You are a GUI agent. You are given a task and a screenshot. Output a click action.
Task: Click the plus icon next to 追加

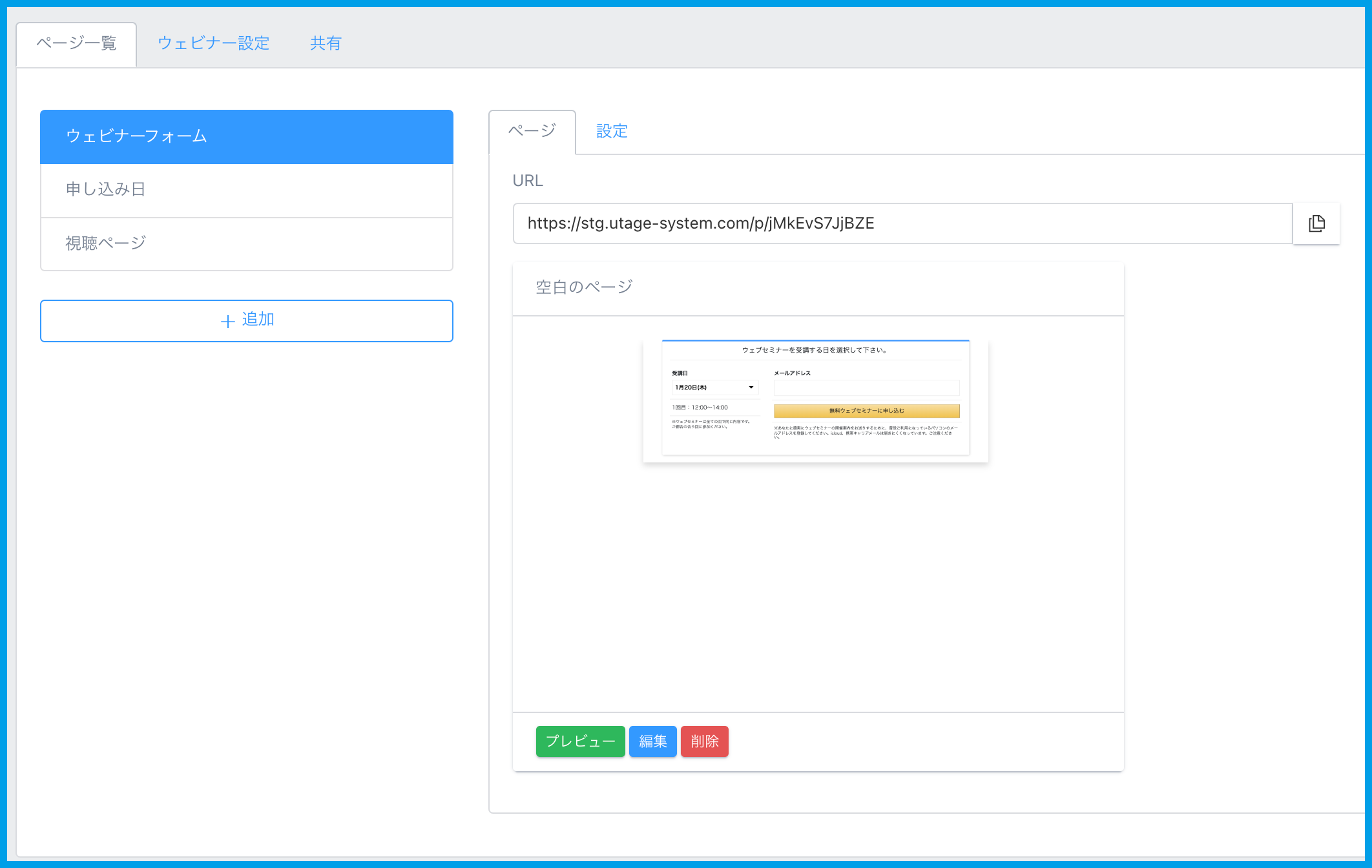click(227, 320)
